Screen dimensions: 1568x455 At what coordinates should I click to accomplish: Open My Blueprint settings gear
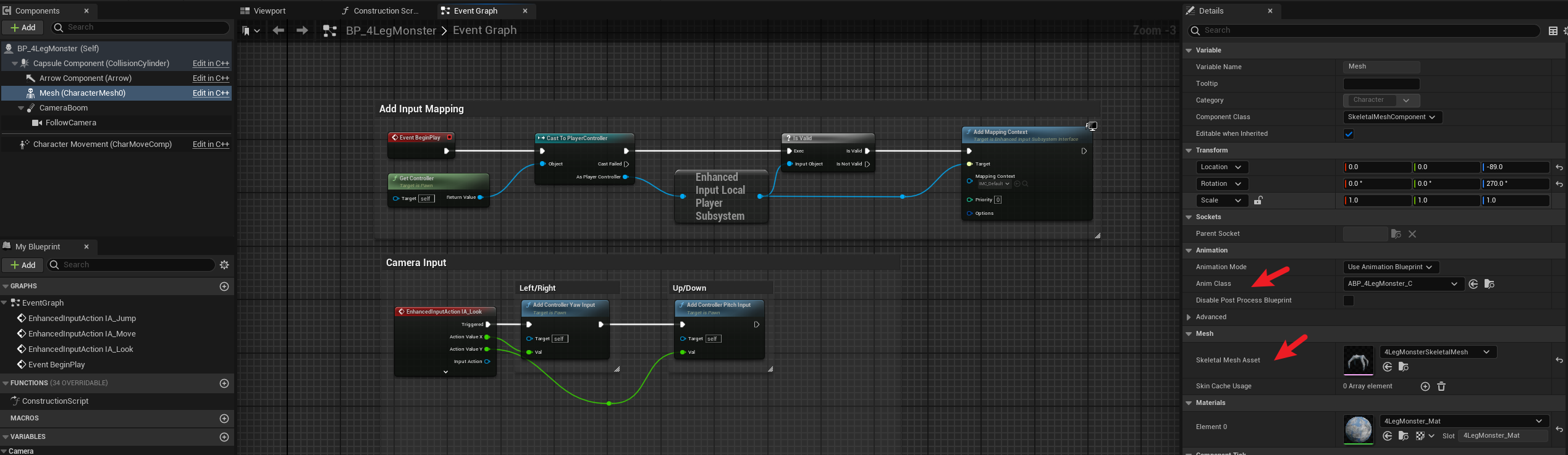point(224,265)
